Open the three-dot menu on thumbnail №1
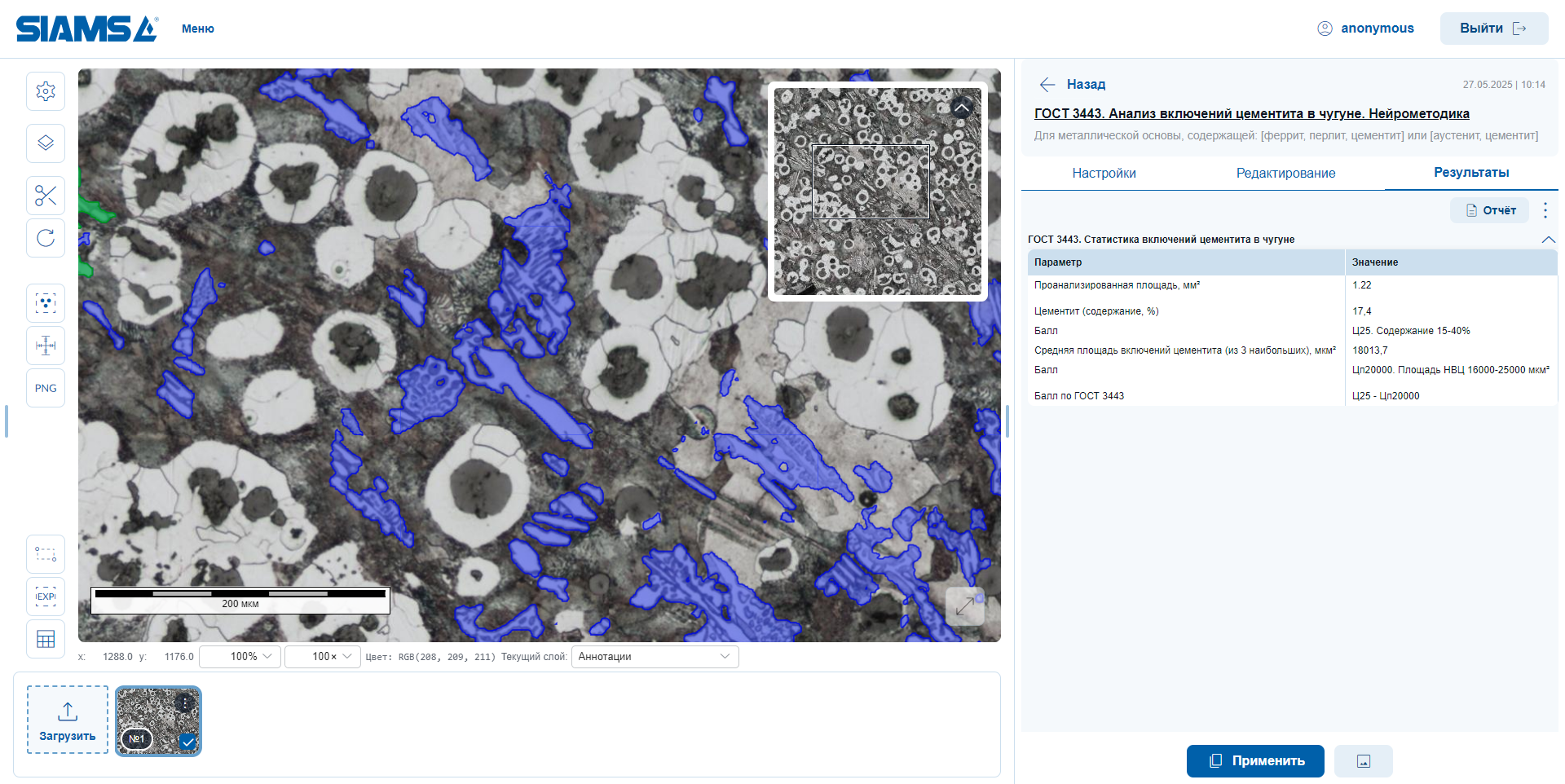The height and width of the screenshot is (784, 1565). (186, 703)
